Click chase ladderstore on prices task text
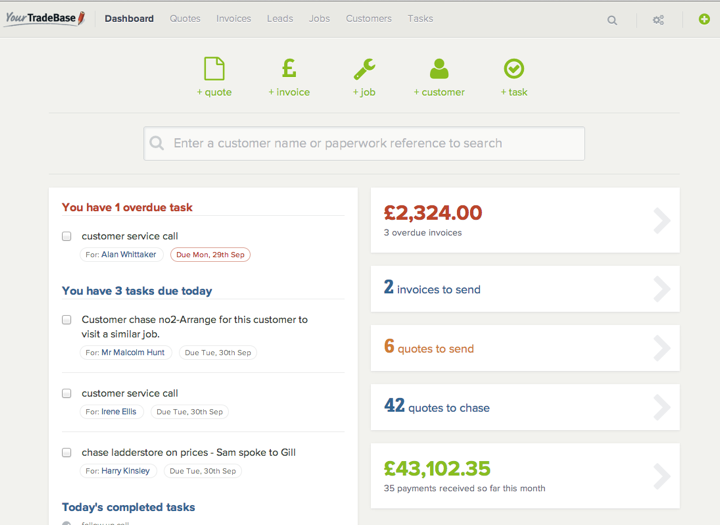Image resolution: width=720 pixels, height=525 pixels. coord(189,452)
